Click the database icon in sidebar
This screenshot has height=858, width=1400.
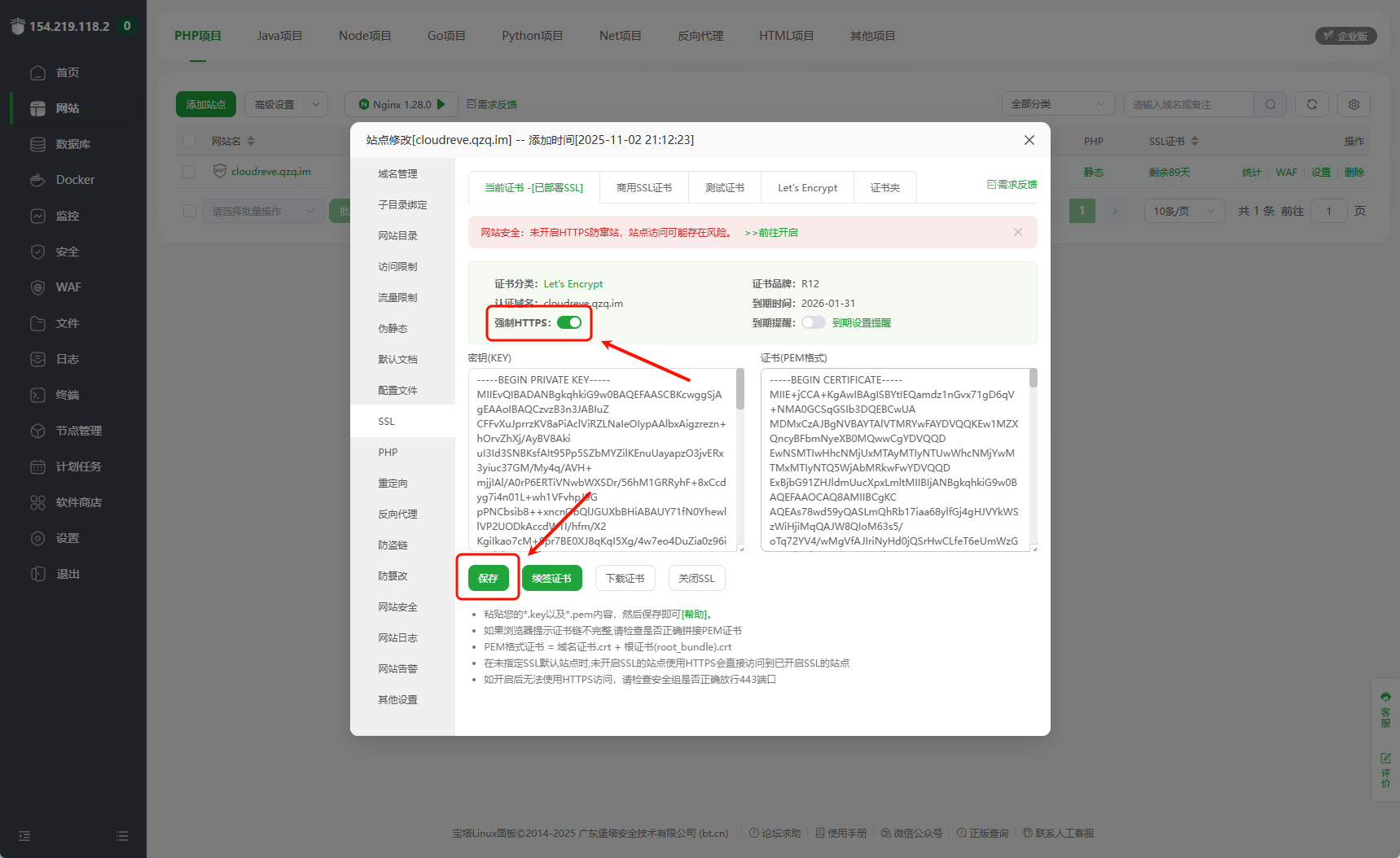(x=37, y=144)
